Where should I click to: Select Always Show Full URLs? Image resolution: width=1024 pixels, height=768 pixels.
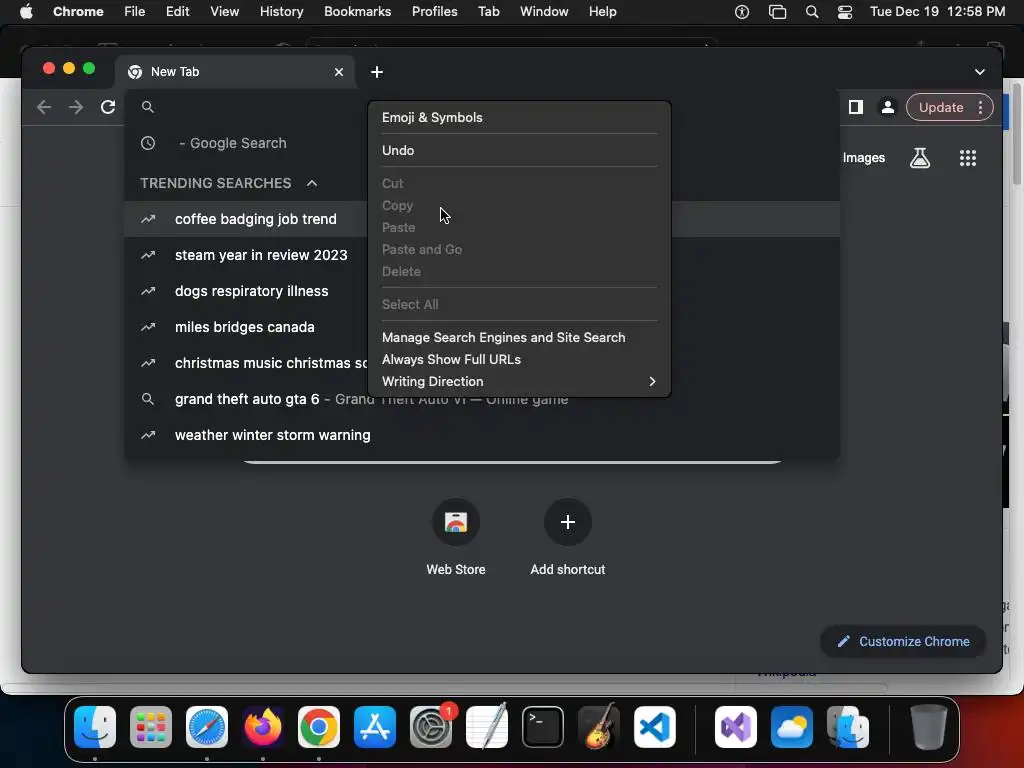point(519,359)
